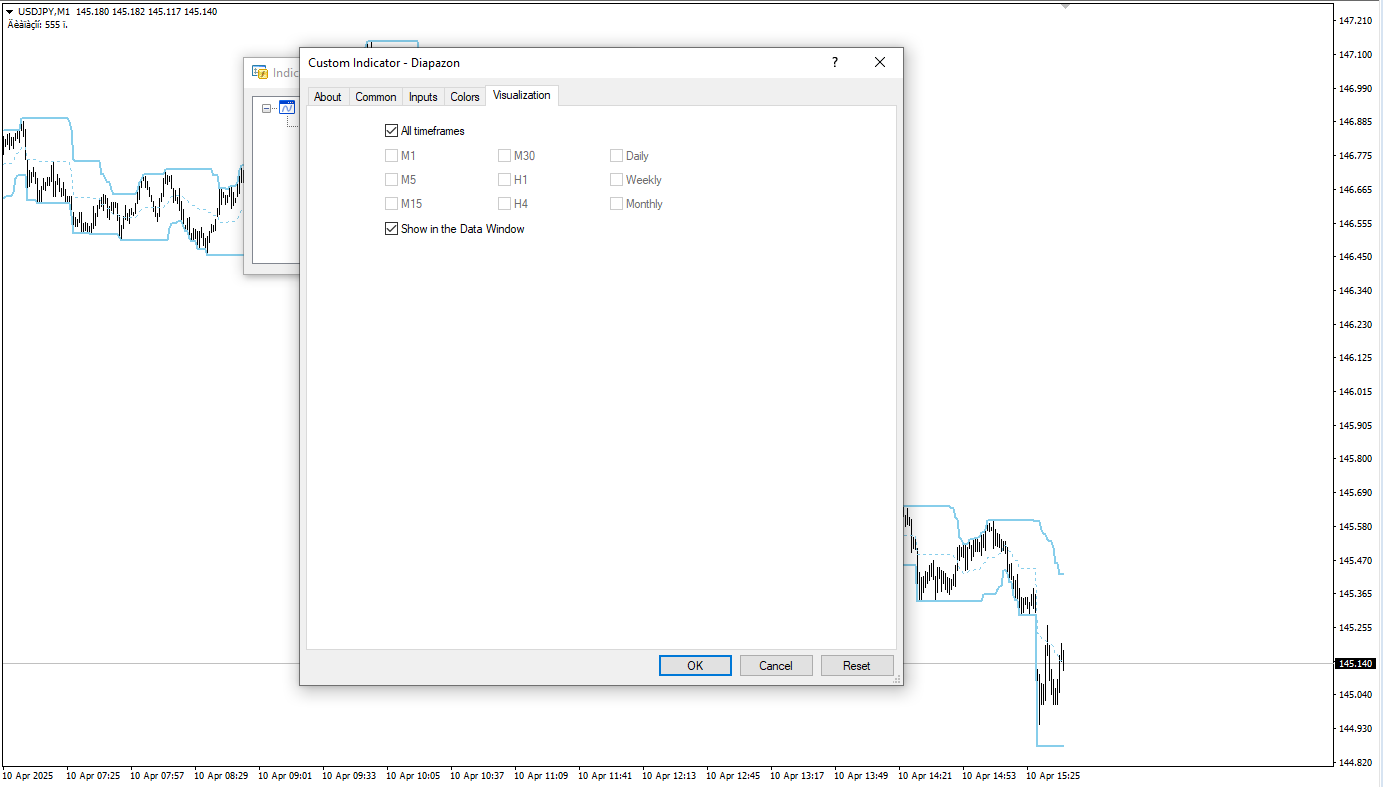Click the 10 Apr 15:25 time label

point(1053,775)
